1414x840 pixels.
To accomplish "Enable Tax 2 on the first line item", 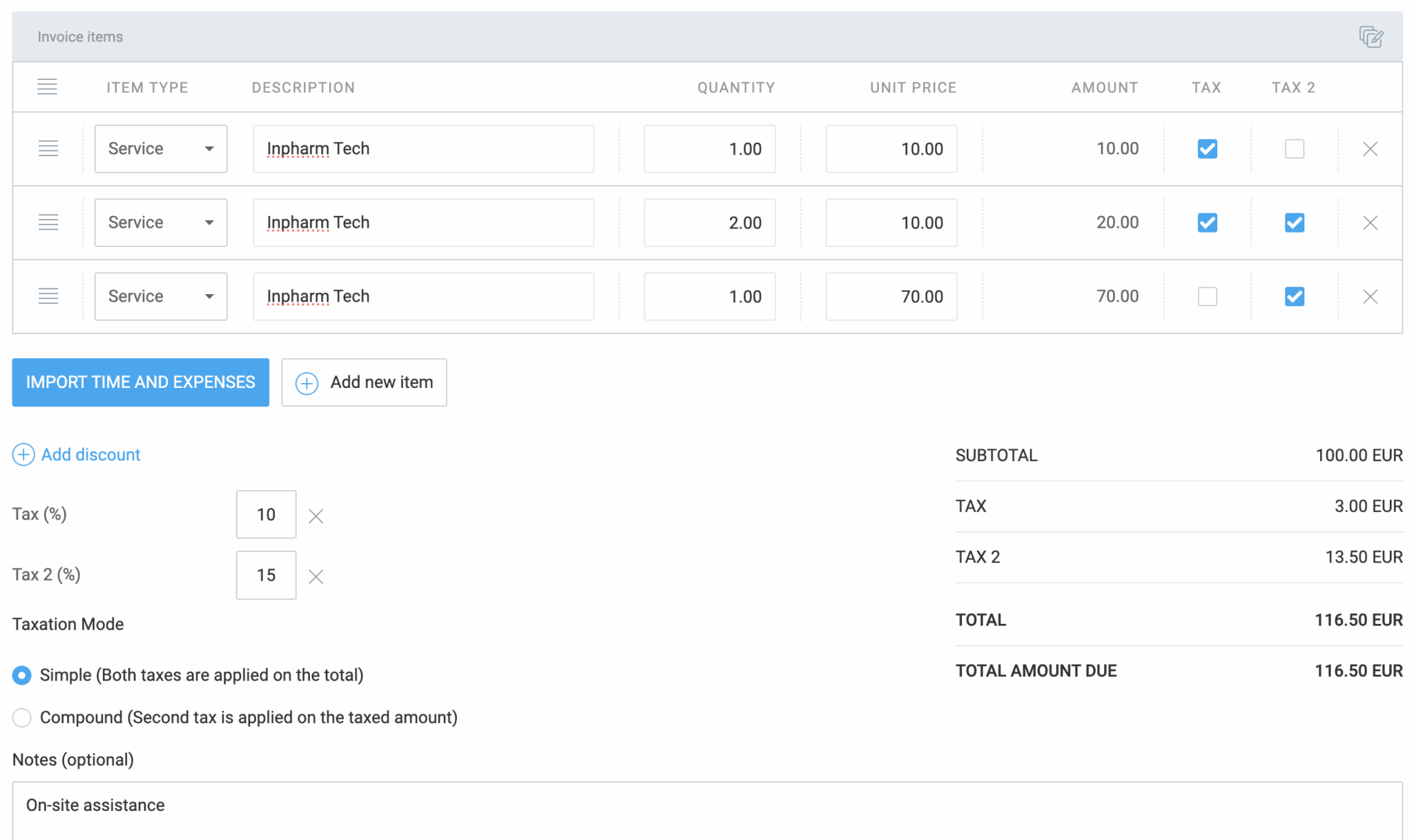I will pos(1295,148).
